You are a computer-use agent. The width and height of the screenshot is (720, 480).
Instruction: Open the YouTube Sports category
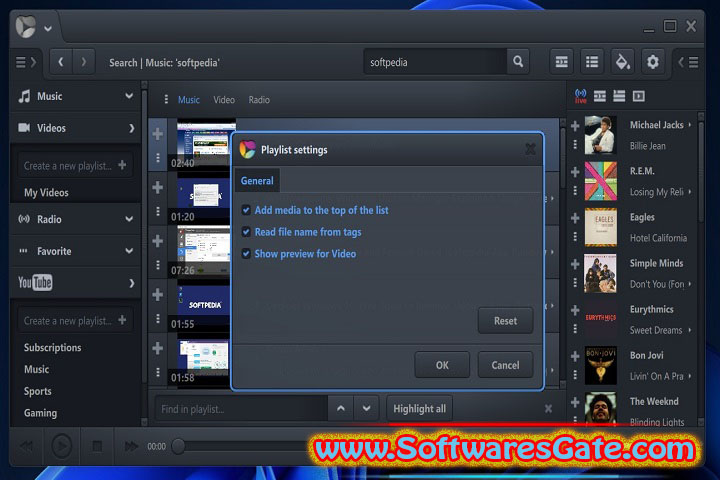click(x=38, y=391)
